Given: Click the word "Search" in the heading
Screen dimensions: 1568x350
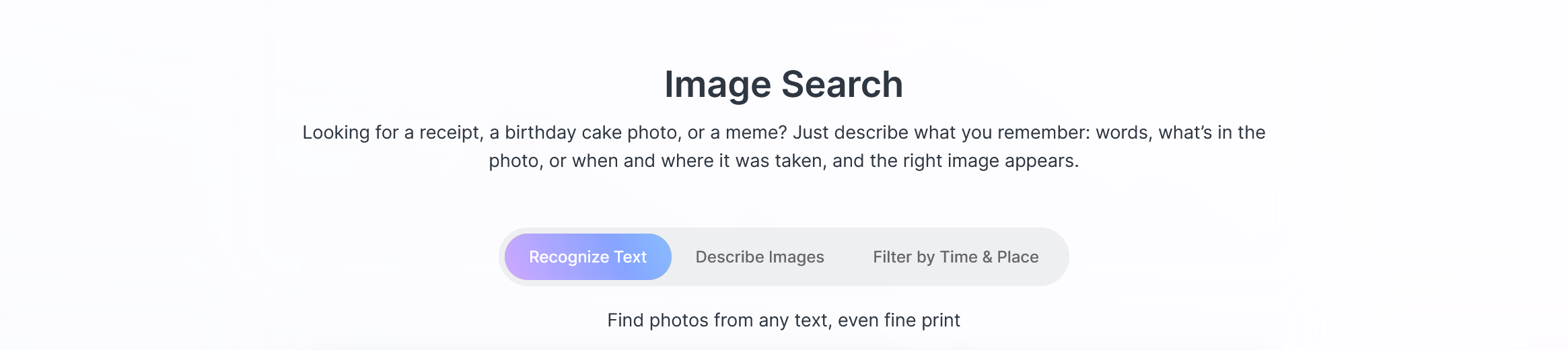Looking at the screenshot, I should [842, 85].
